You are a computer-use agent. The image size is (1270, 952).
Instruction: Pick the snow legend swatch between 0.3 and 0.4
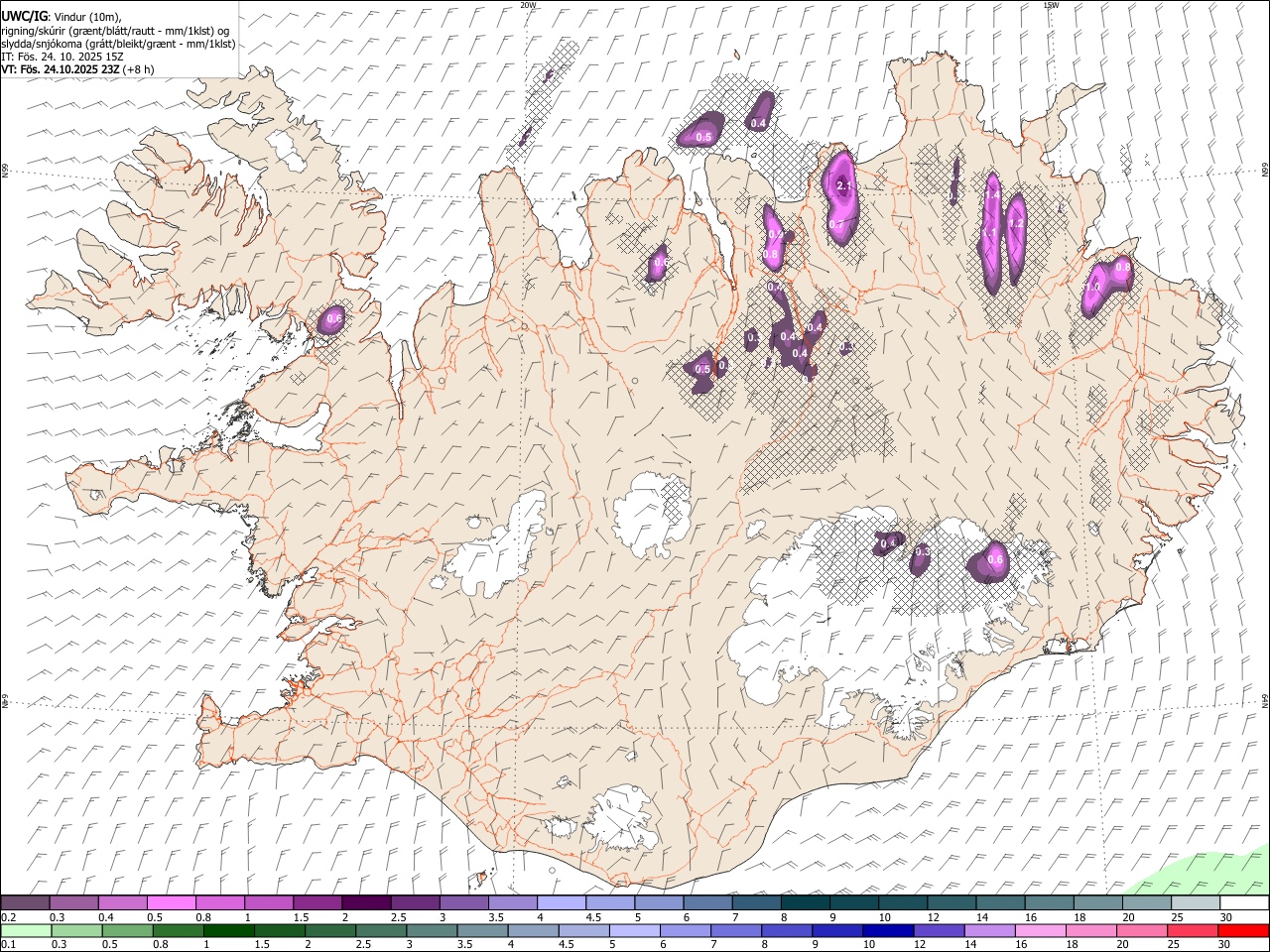[73, 903]
